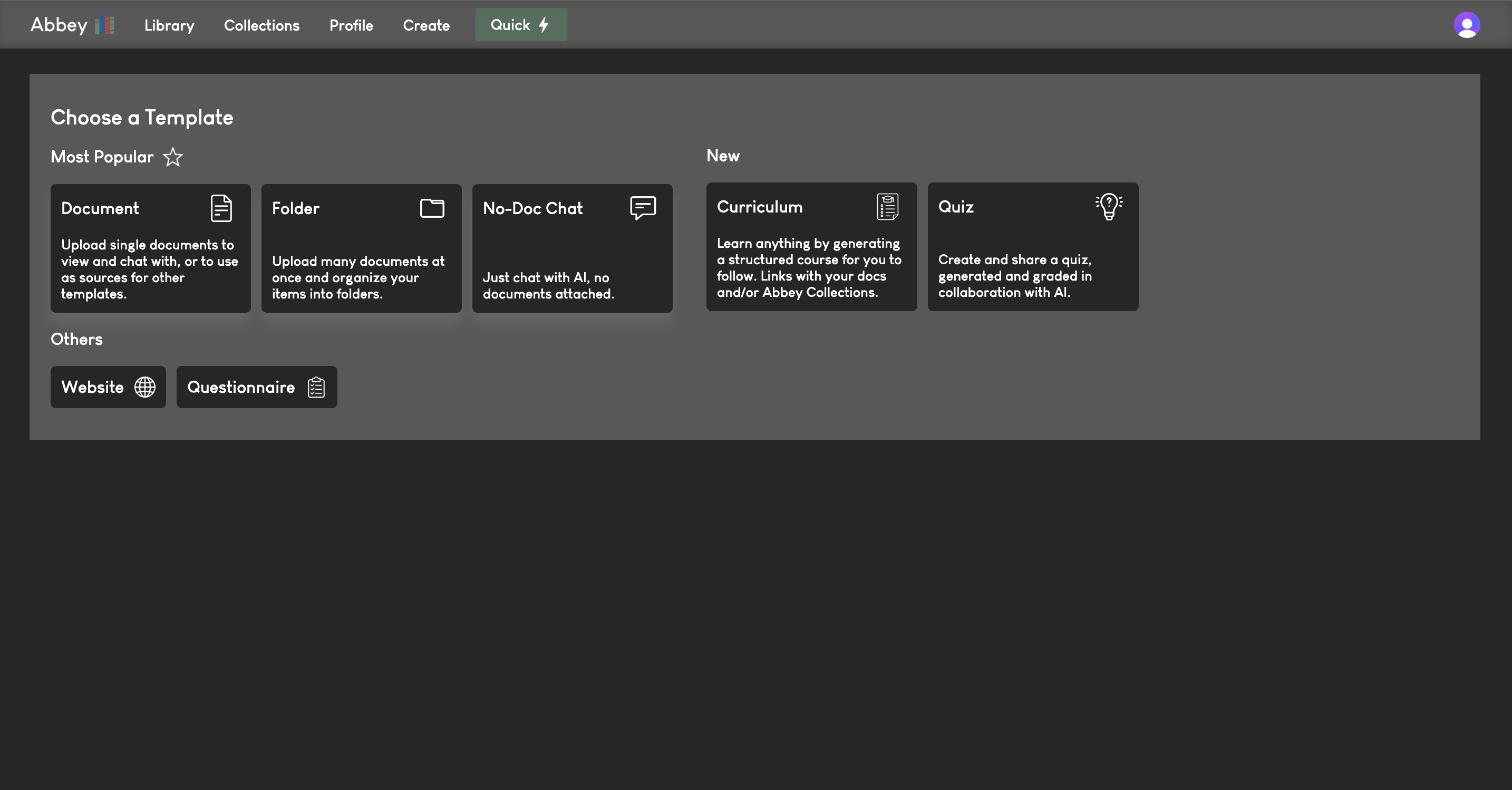Click the Questionnaire clipboard icon
This screenshot has height=790, width=1512.
point(316,387)
